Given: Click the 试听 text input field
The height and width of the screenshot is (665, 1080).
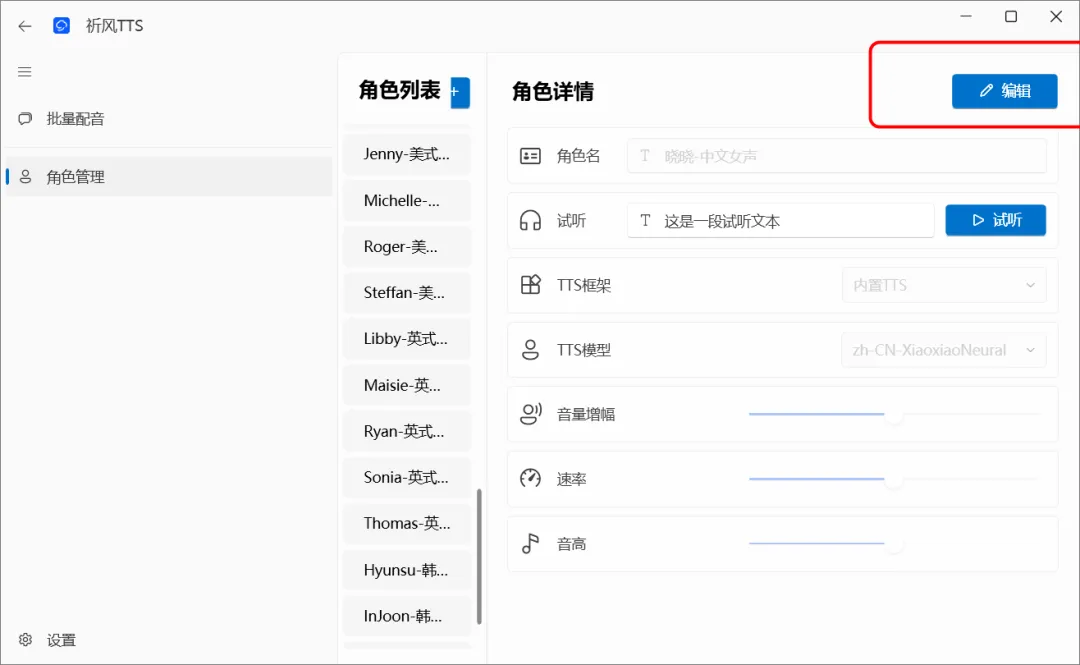Looking at the screenshot, I should [x=780, y=221].
